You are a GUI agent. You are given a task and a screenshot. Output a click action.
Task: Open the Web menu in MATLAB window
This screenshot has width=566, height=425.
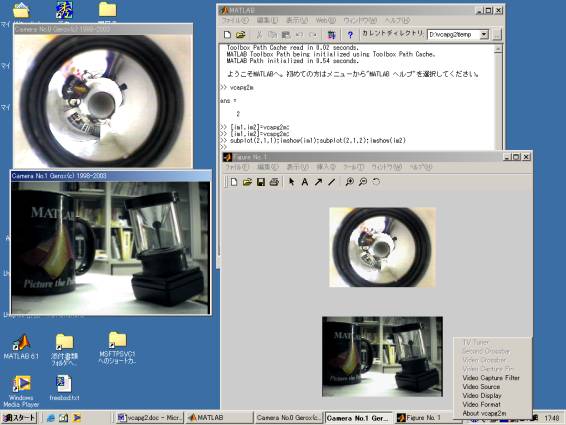[x=325, y=21]
